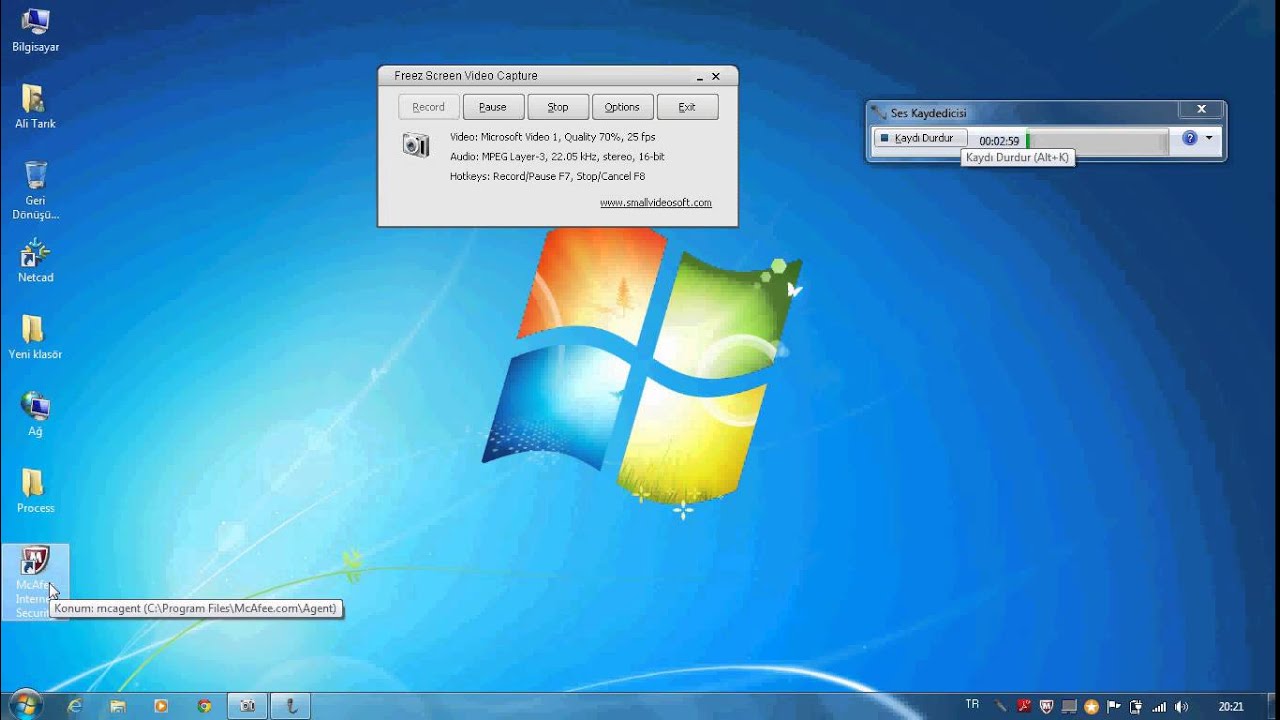Open the volume speaker tray icon
Viewport: 1280px width, 720px height.
[1181, 706]
